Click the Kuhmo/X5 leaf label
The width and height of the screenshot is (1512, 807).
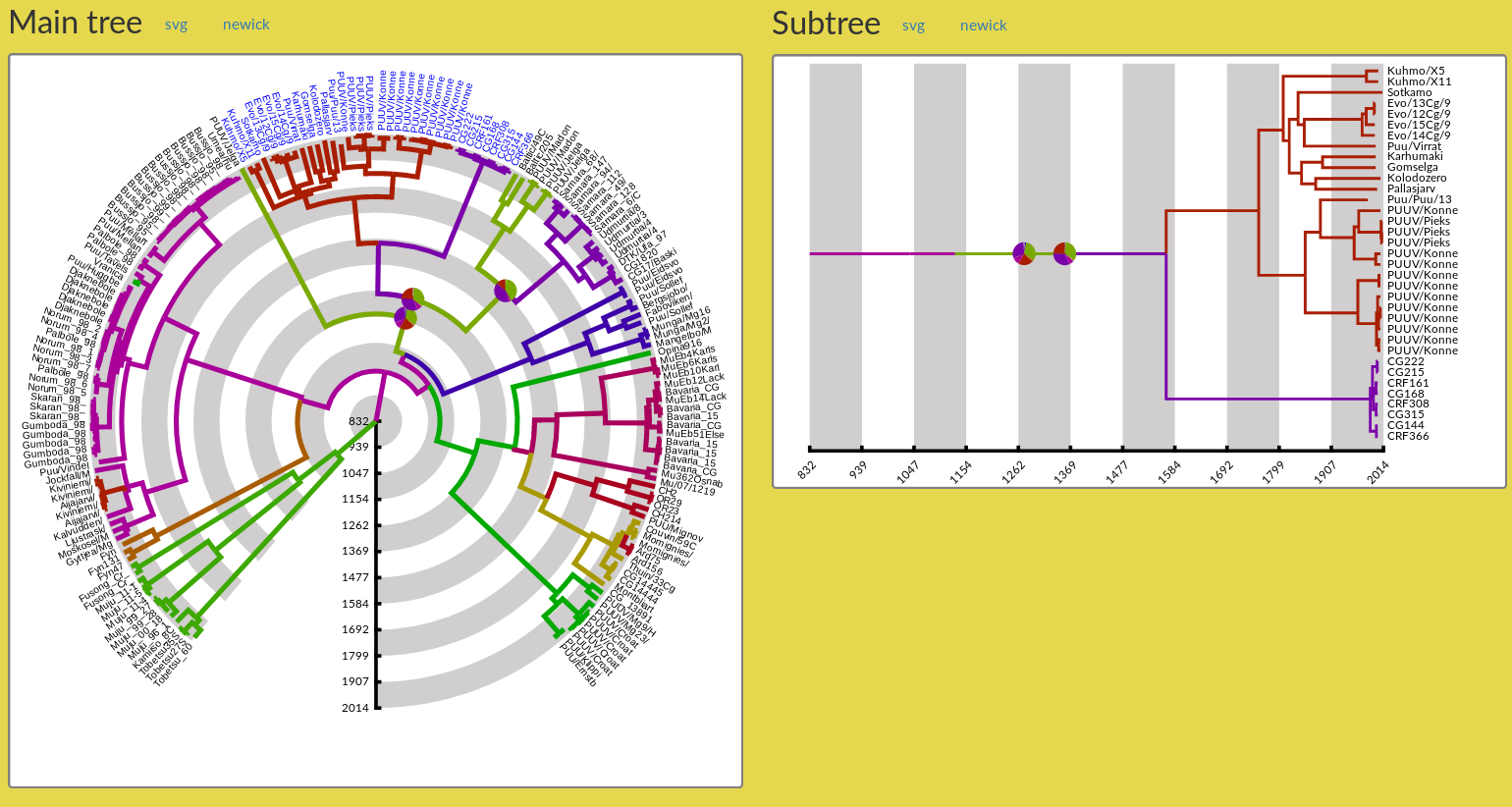1415,71
